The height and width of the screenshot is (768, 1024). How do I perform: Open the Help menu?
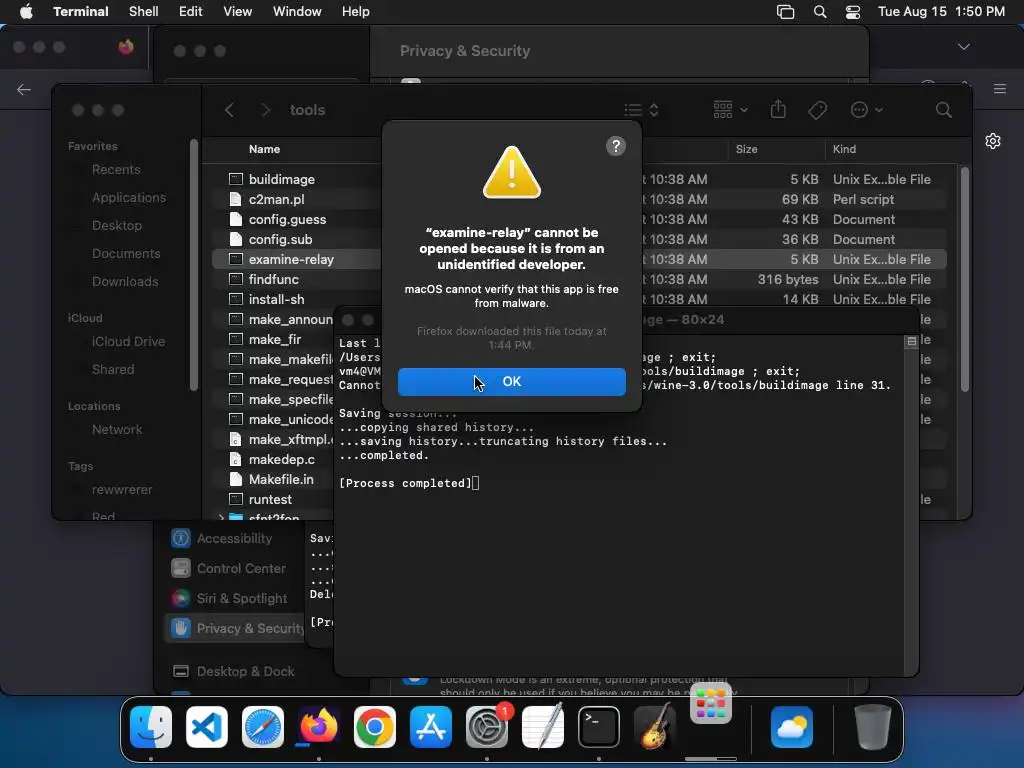click(355, 12)
